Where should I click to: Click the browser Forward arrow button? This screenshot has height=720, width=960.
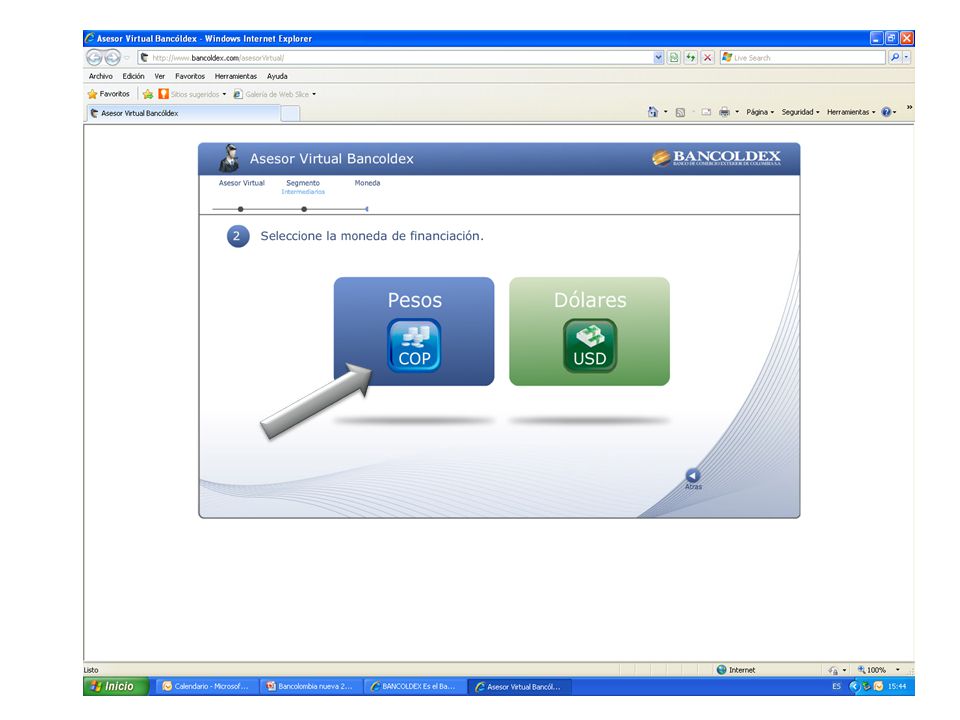coord(113,58)
